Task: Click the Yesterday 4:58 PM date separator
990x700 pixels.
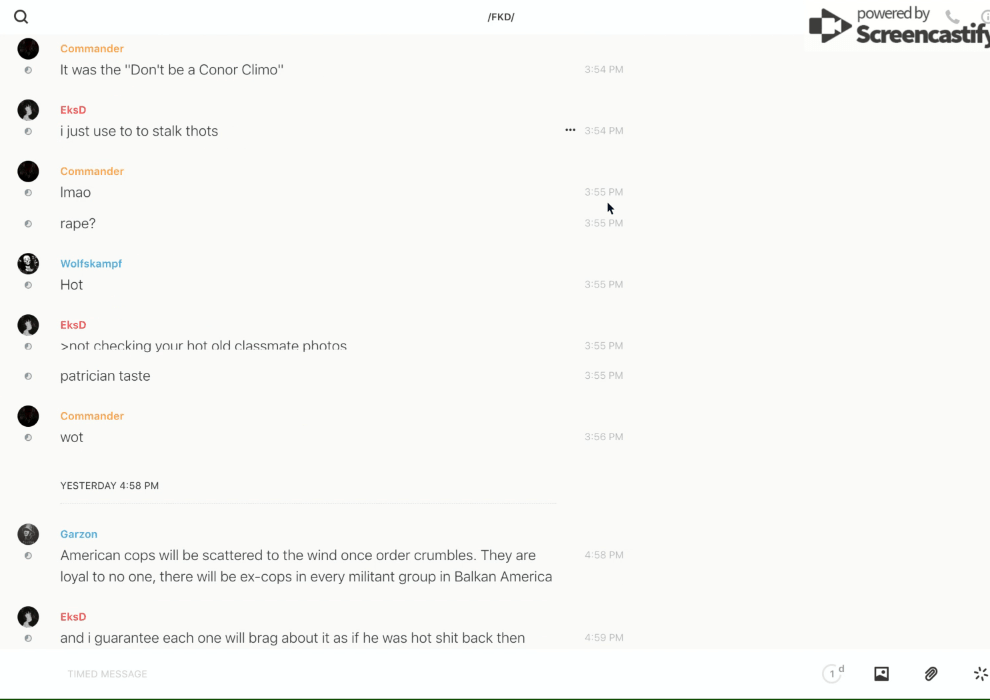Action: (x=109, y=486)
